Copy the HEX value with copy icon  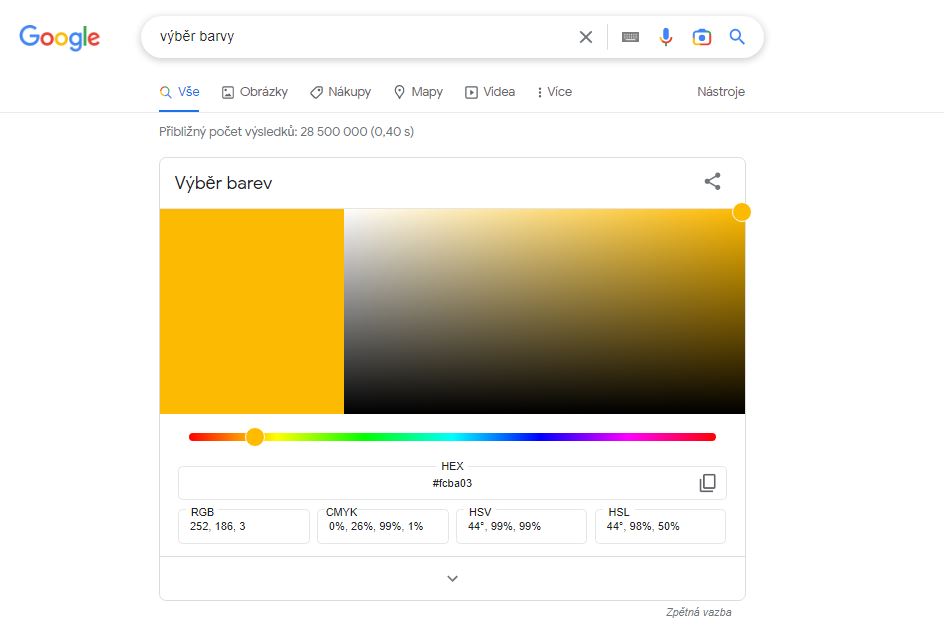(707, 483)
